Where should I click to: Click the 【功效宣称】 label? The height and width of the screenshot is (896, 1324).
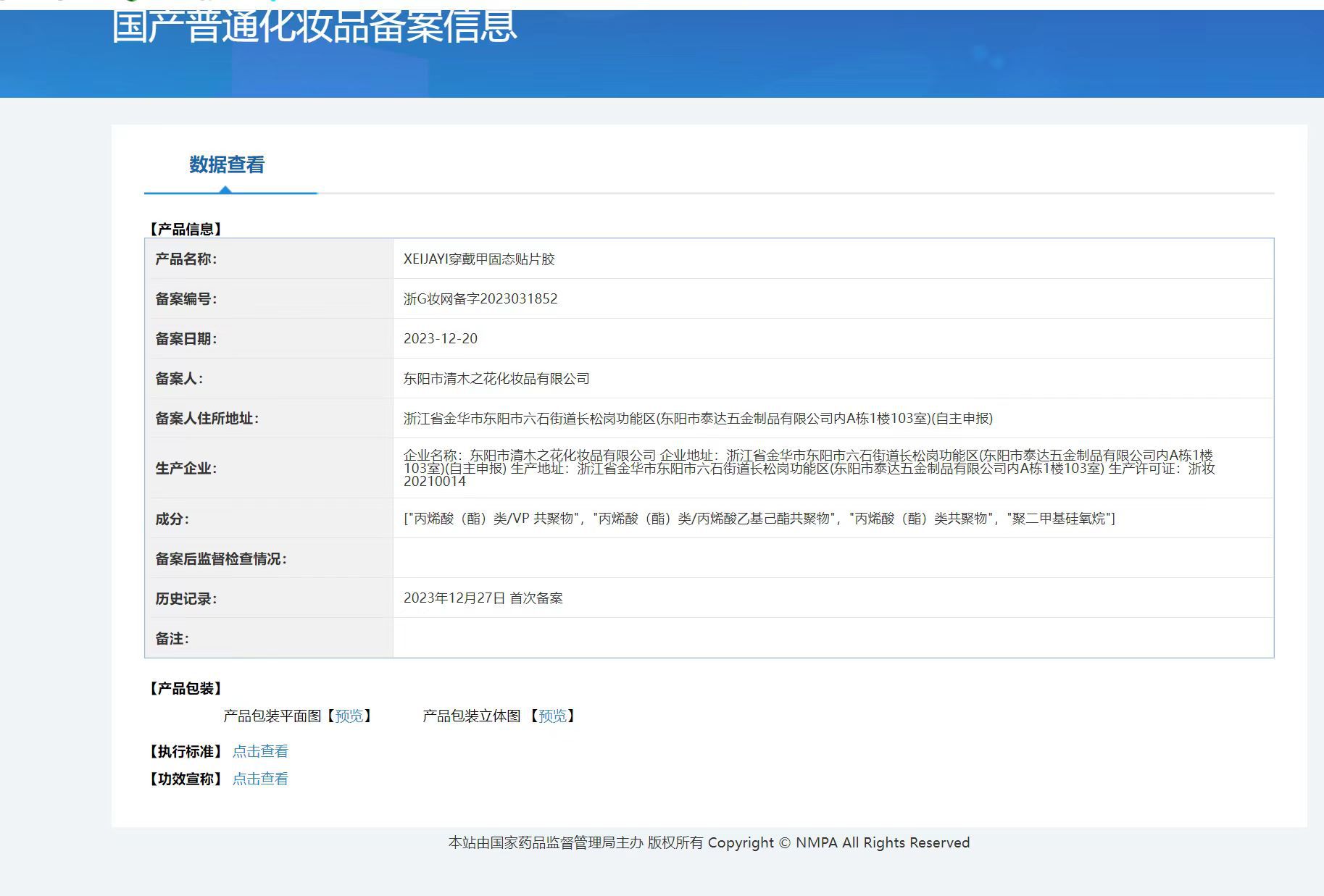tap(185, 779)
